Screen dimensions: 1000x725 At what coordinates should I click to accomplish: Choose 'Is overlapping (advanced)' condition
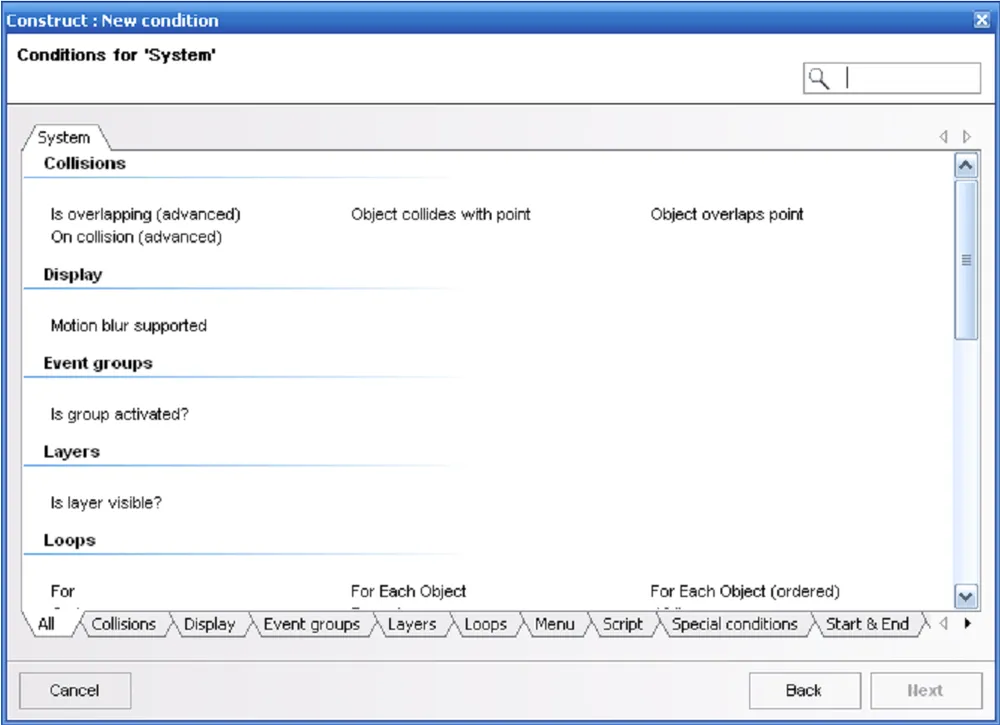pyautogui.click(x=145, y=214)
